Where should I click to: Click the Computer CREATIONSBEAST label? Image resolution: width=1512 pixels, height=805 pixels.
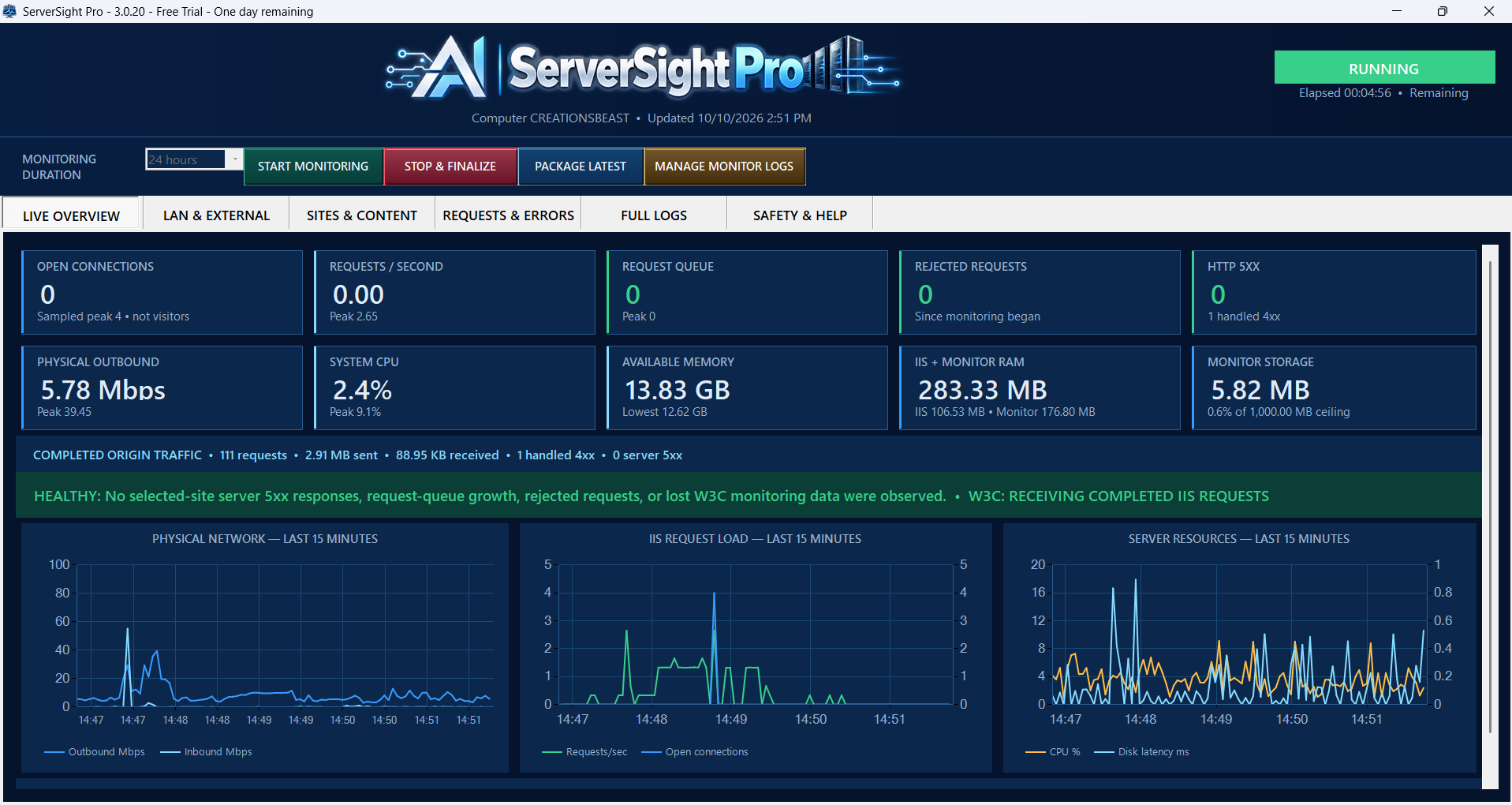point(551,118)
